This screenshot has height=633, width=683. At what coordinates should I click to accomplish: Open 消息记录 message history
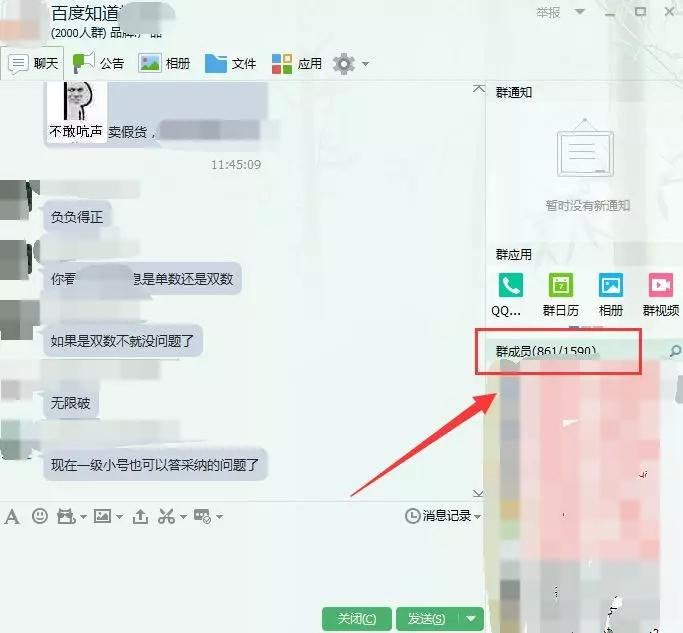point(438,516)
